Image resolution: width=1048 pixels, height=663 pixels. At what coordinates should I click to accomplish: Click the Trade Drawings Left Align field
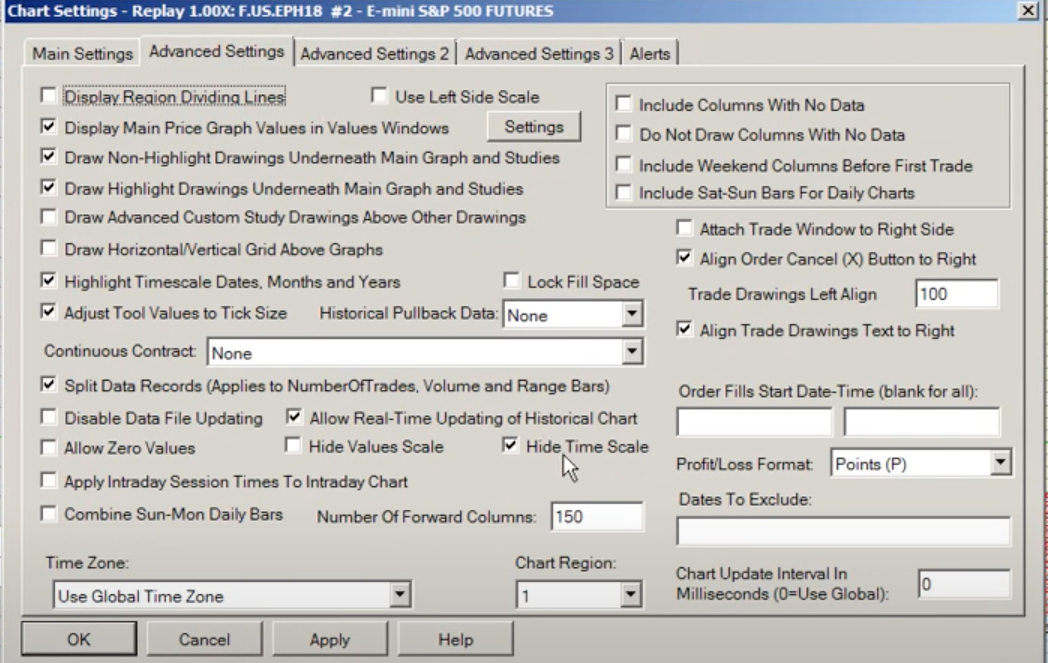pyautogui.click(x=956, y=294)
